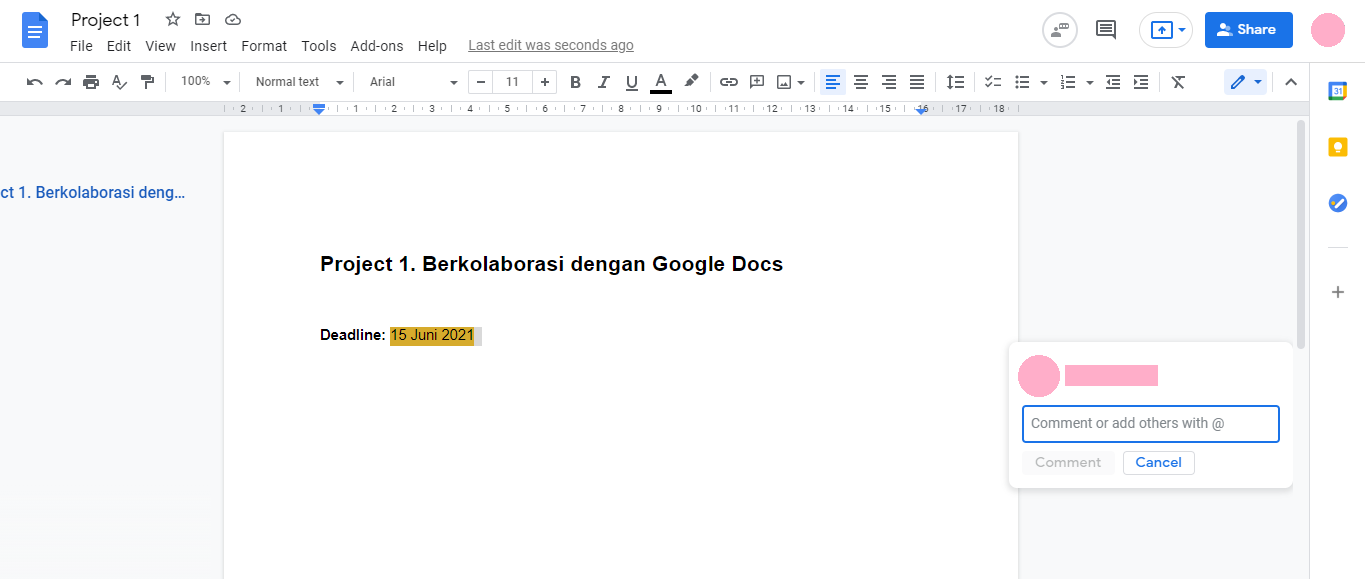Image resolution: width=1365 pixels, height=579 pixels.
Task: Select left align
Action: [833, 82]
